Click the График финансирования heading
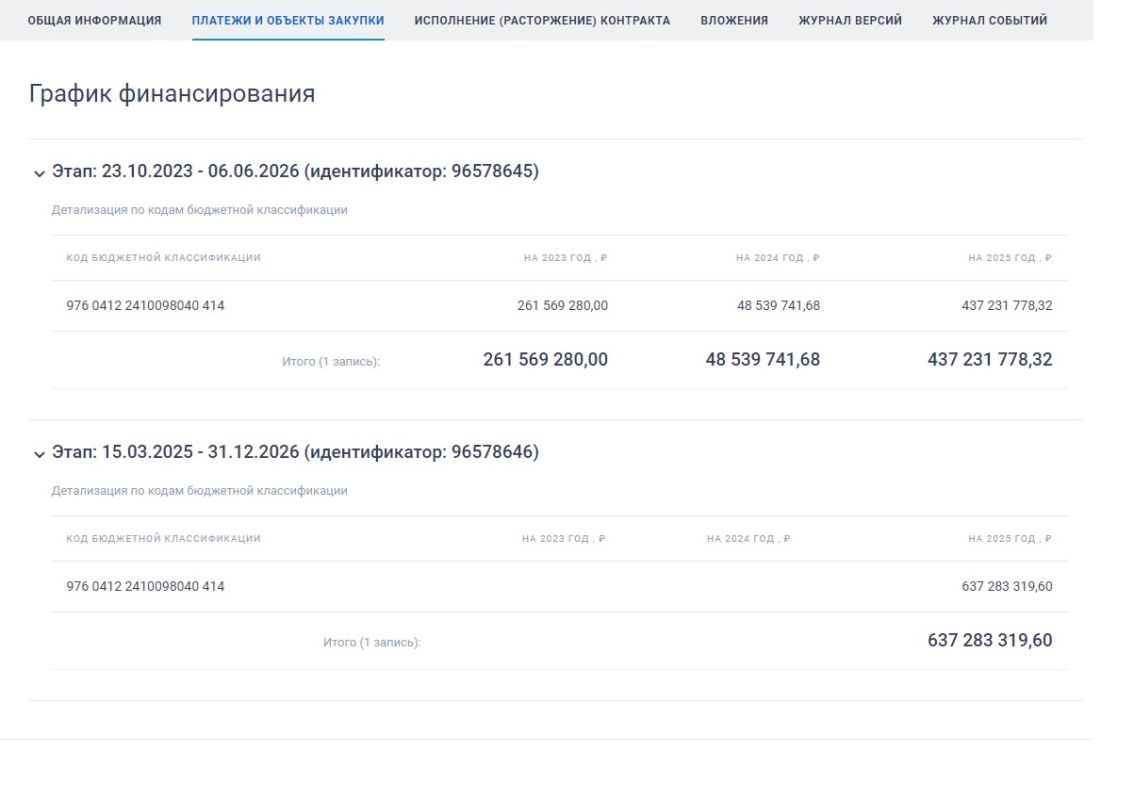Viewport: 1134px width, 800px height. coord(172,94)
